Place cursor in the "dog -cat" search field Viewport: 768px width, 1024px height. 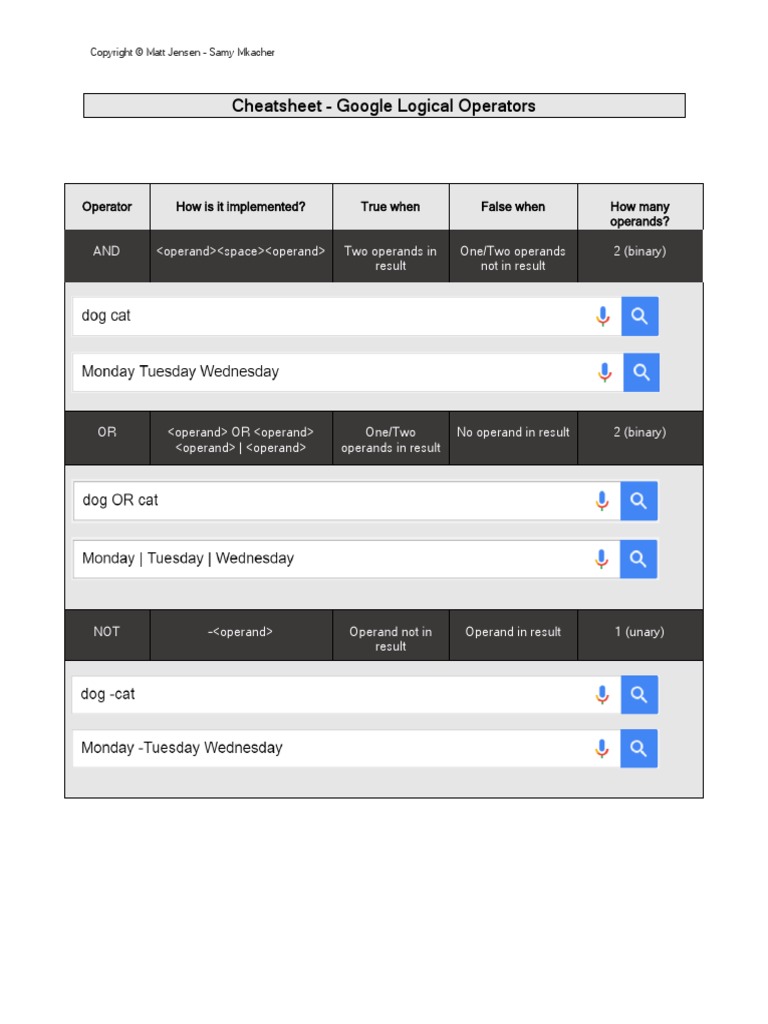point(330,694)
